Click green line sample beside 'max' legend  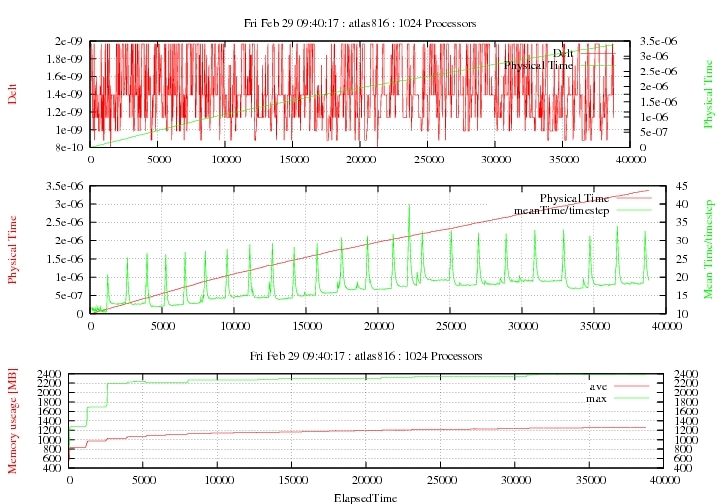click(x=631, y=398)
